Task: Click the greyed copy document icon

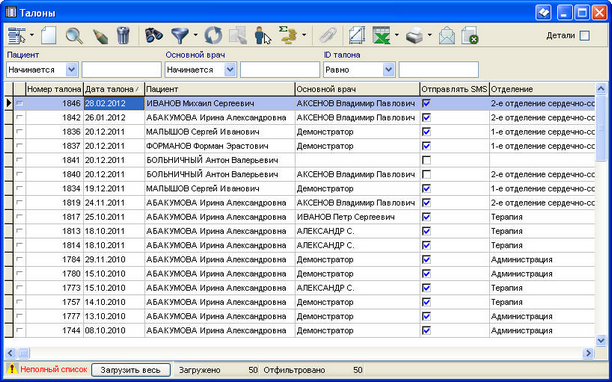Action: [x=238, y=36]
